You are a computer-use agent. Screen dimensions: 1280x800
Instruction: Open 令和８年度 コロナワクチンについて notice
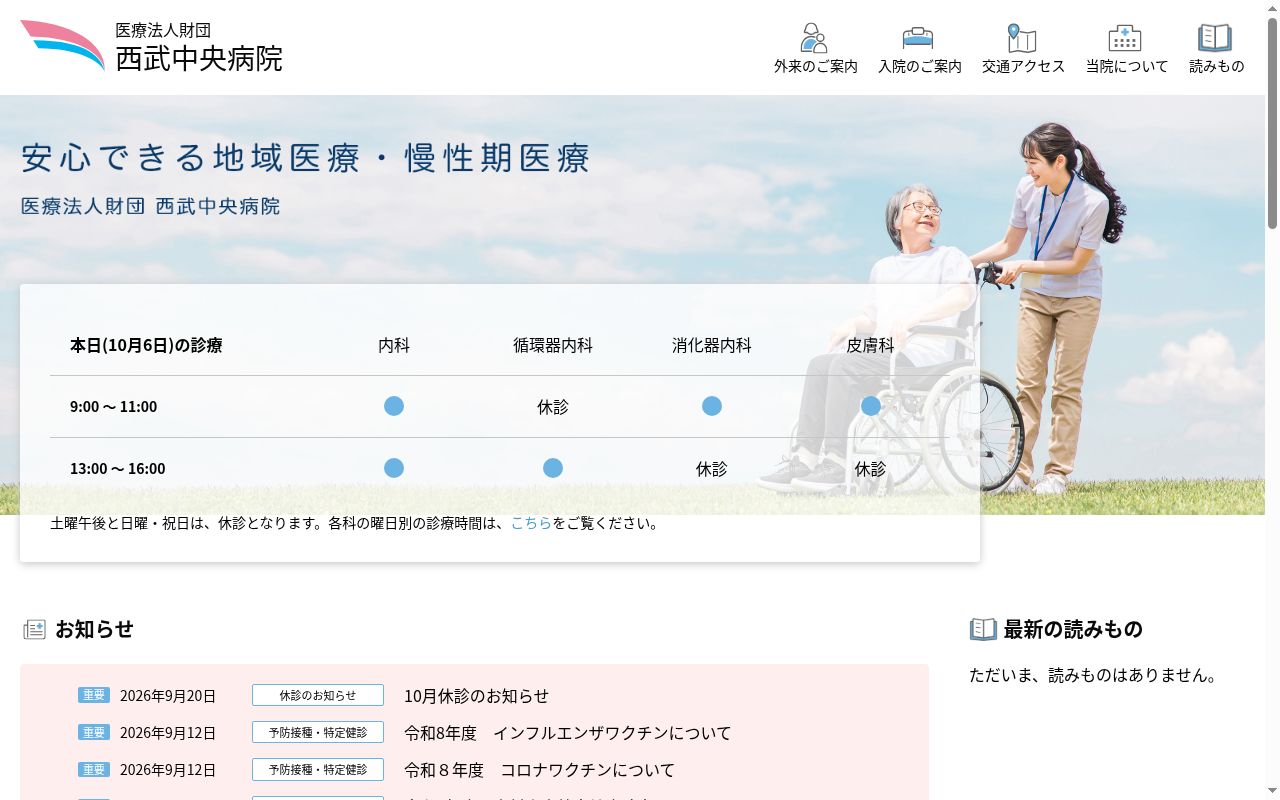pyautogui.click(x=539, y=770)
